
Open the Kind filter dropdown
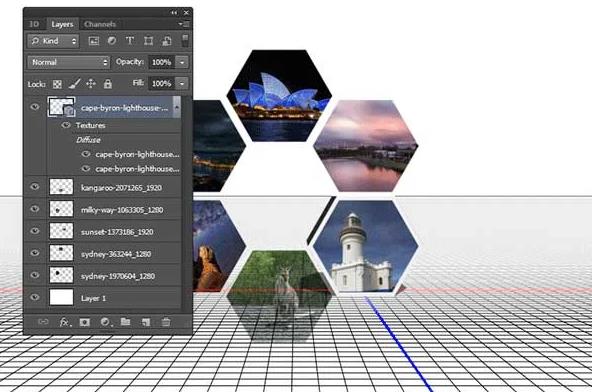pyautogui.click(x=53, y=41)
